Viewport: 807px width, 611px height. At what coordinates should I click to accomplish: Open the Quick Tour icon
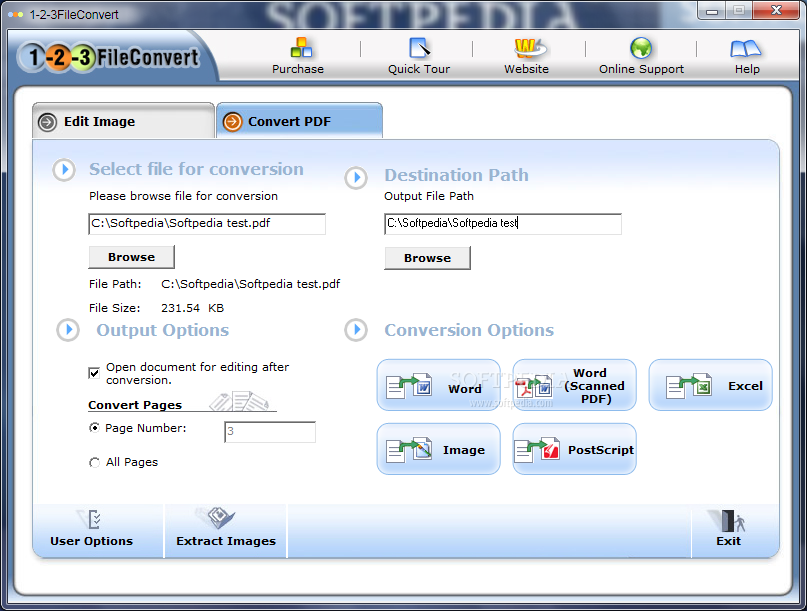[419, 48]
